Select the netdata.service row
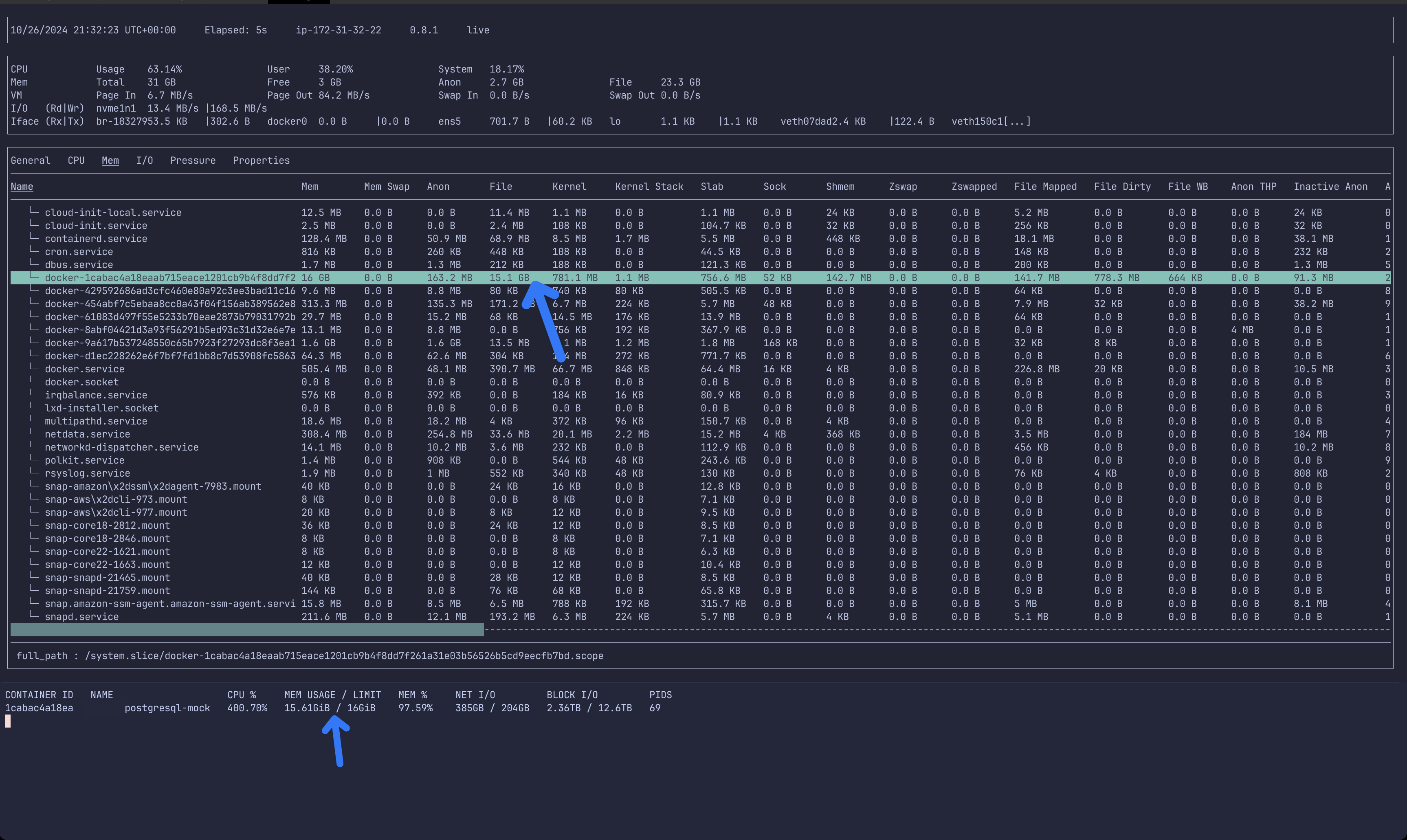Screen dimensions: 1407x840 [87, 434]
